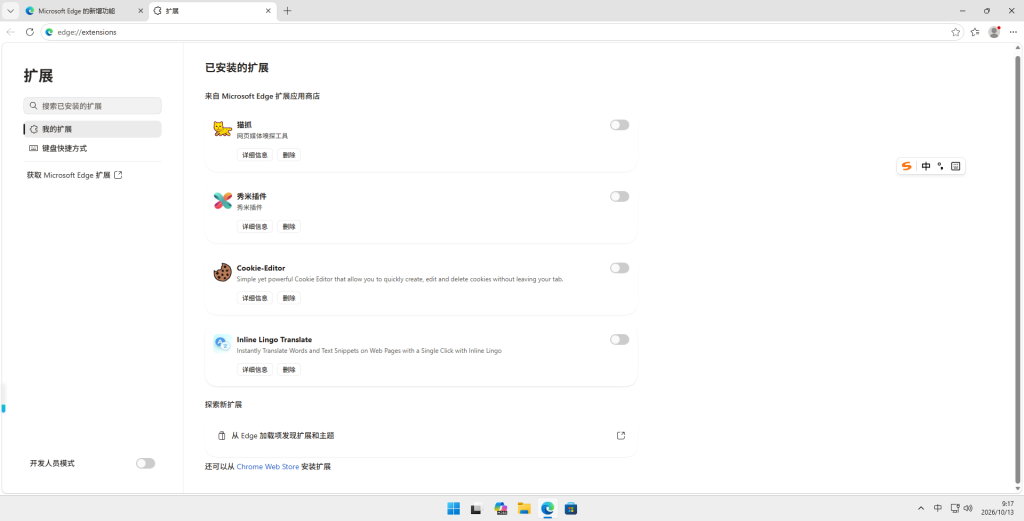Click the edge://extensions address bar
The height and width of the screenshot is (521, 1024).
click(501, 32)
